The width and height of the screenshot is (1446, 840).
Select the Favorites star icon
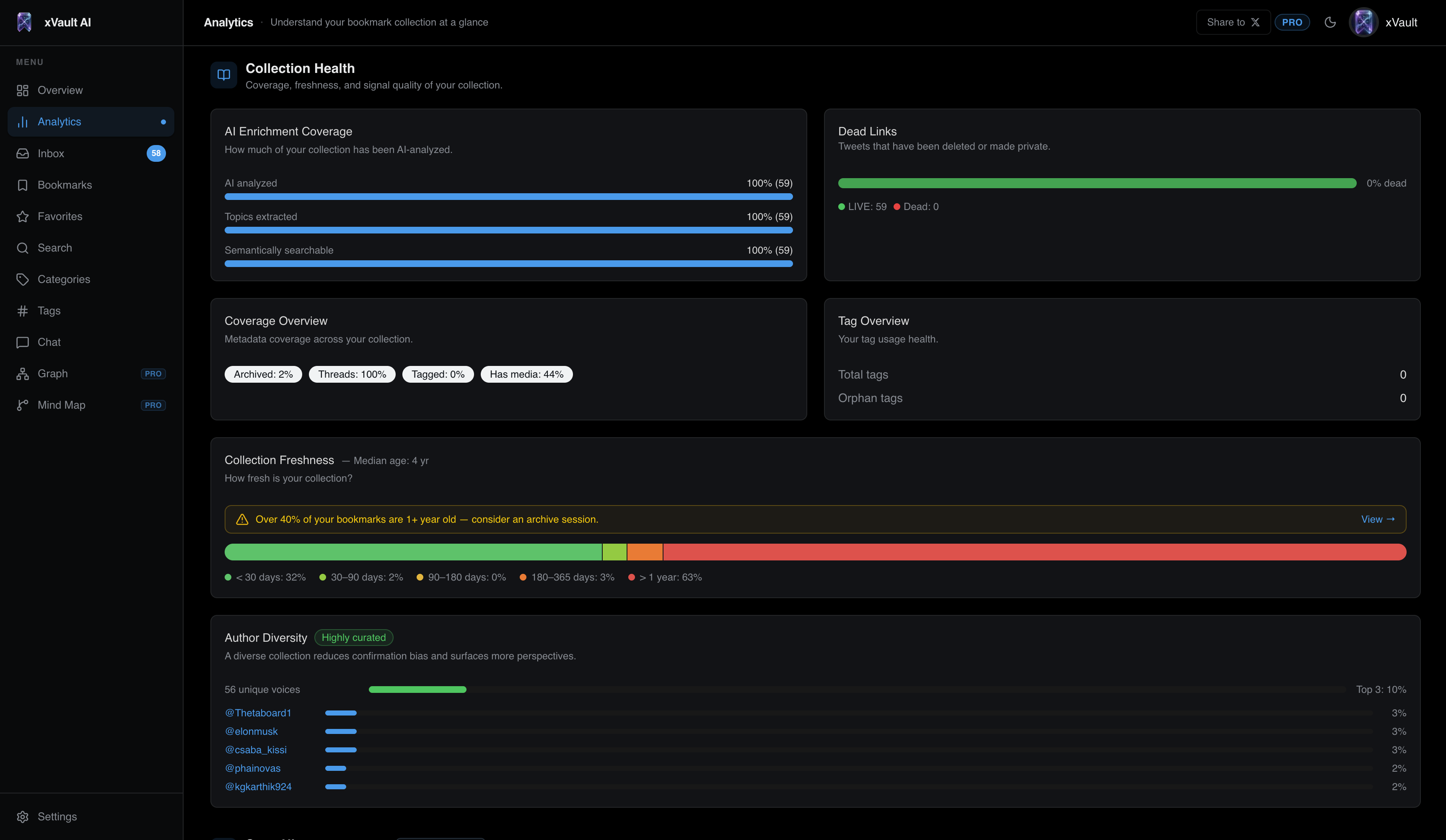click(x=22, y=216)
